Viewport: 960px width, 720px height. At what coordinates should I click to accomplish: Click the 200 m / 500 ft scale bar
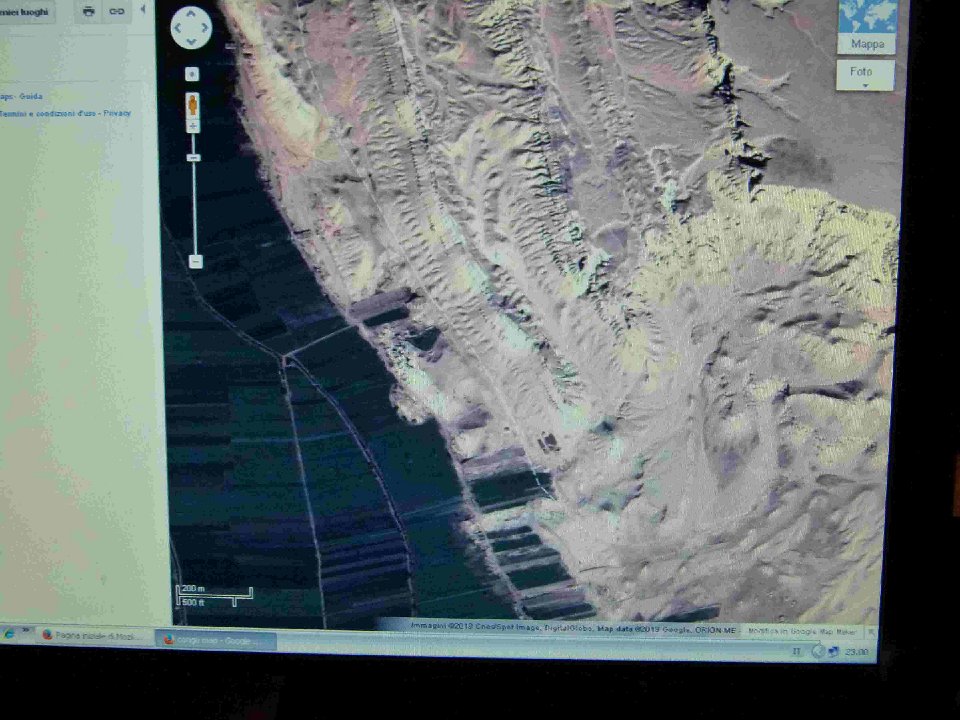tap(214, 595)
